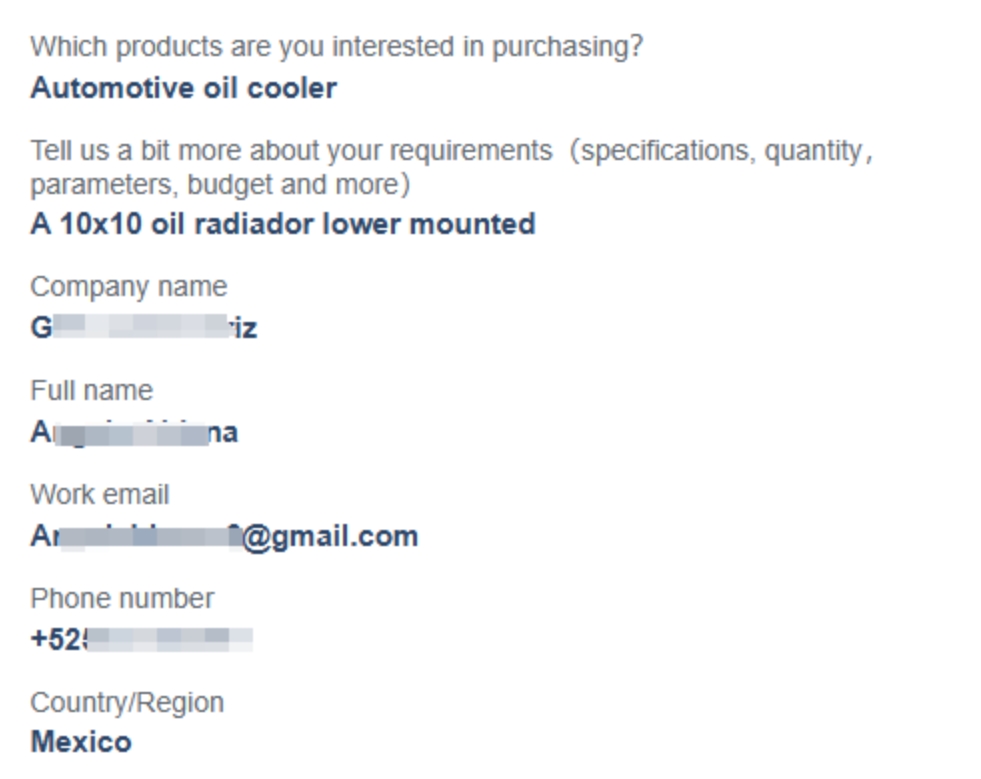Click the word 'purchasing?' in first question
Image resolution: width=981 pixels, height=779 pixels.
(567, 47)
